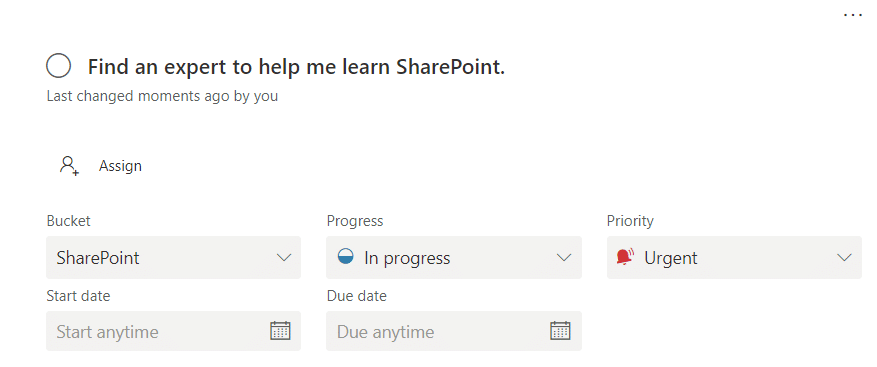Image resolution: width=877 pixels, height=367 pixels.
Task: Click the red Urgent bell icon
Action: [625, 257]
